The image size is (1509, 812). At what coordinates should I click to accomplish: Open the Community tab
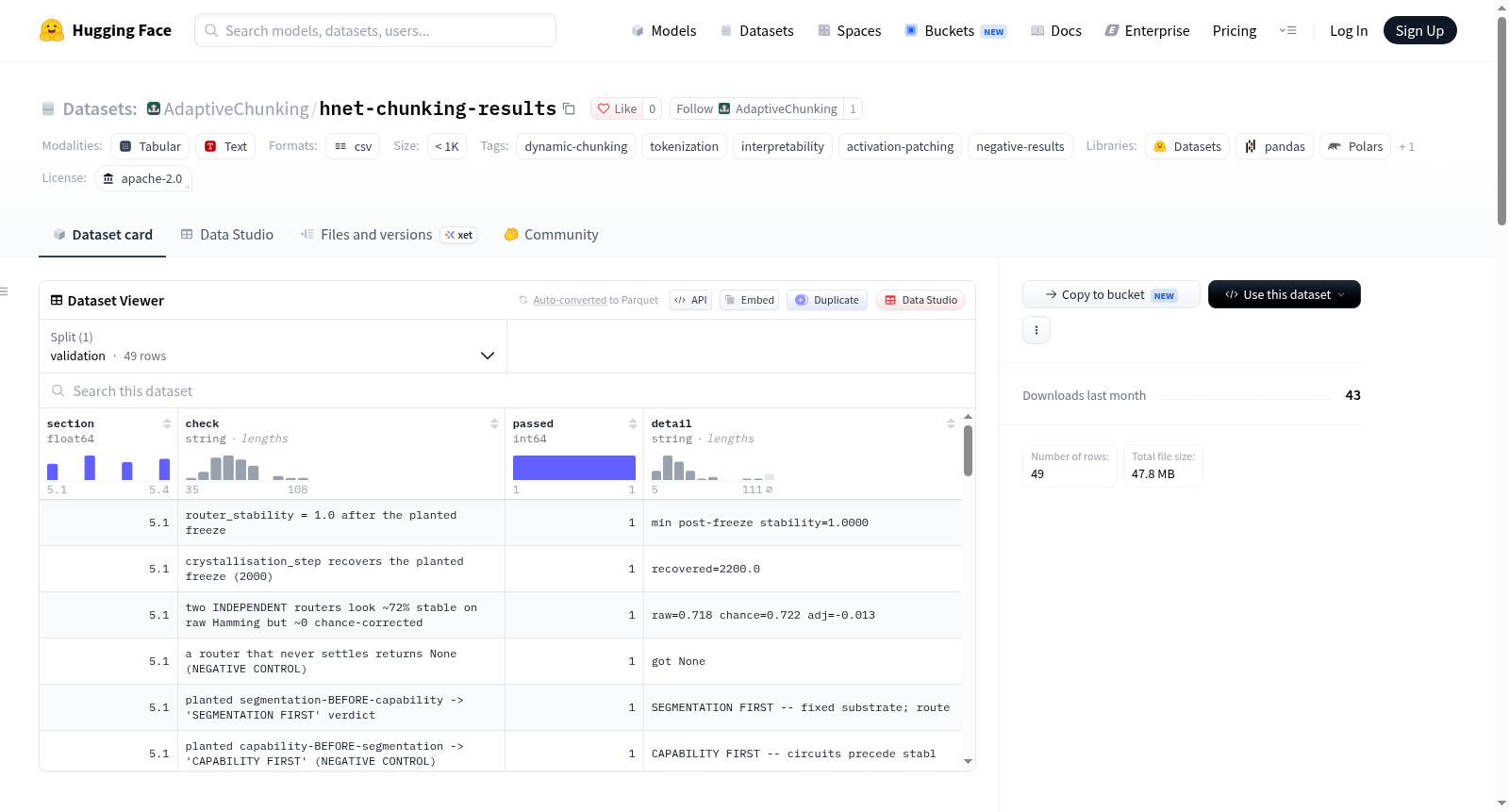coord(551,235)
